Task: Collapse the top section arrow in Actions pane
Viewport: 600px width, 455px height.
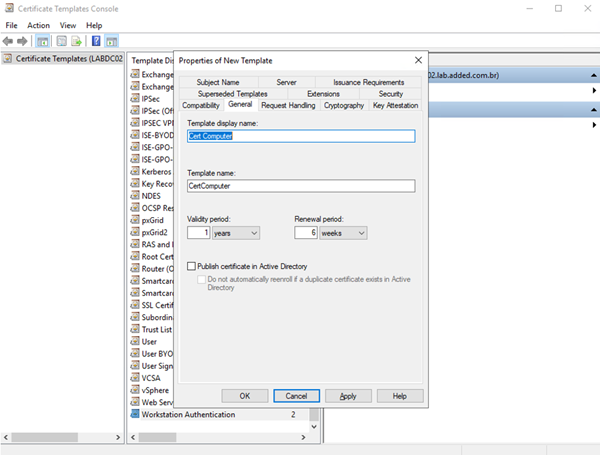Action: (594, 75)
